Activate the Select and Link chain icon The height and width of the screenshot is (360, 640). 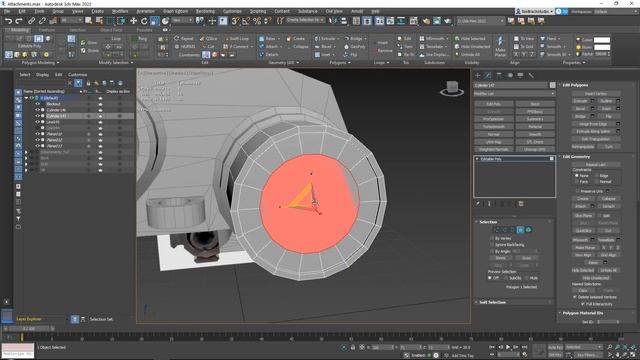click(31, 20)
